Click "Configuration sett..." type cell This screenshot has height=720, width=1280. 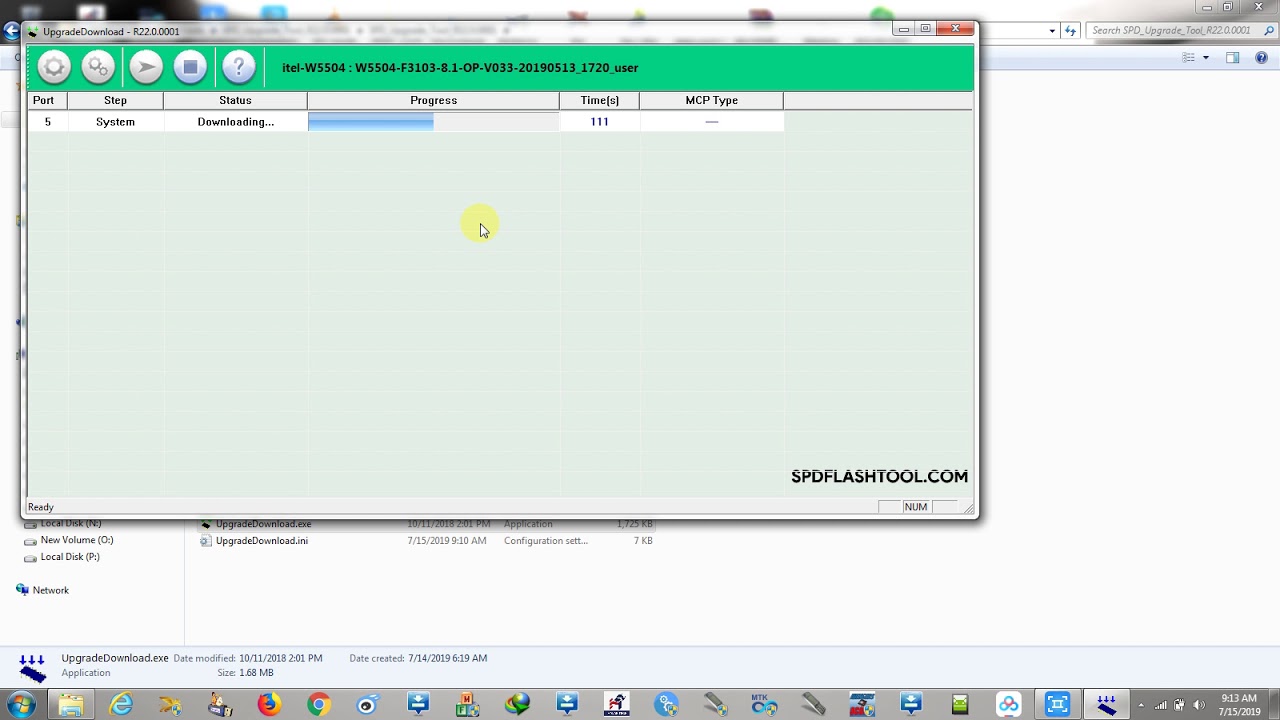pyautogui.click(x=546, y=541)
